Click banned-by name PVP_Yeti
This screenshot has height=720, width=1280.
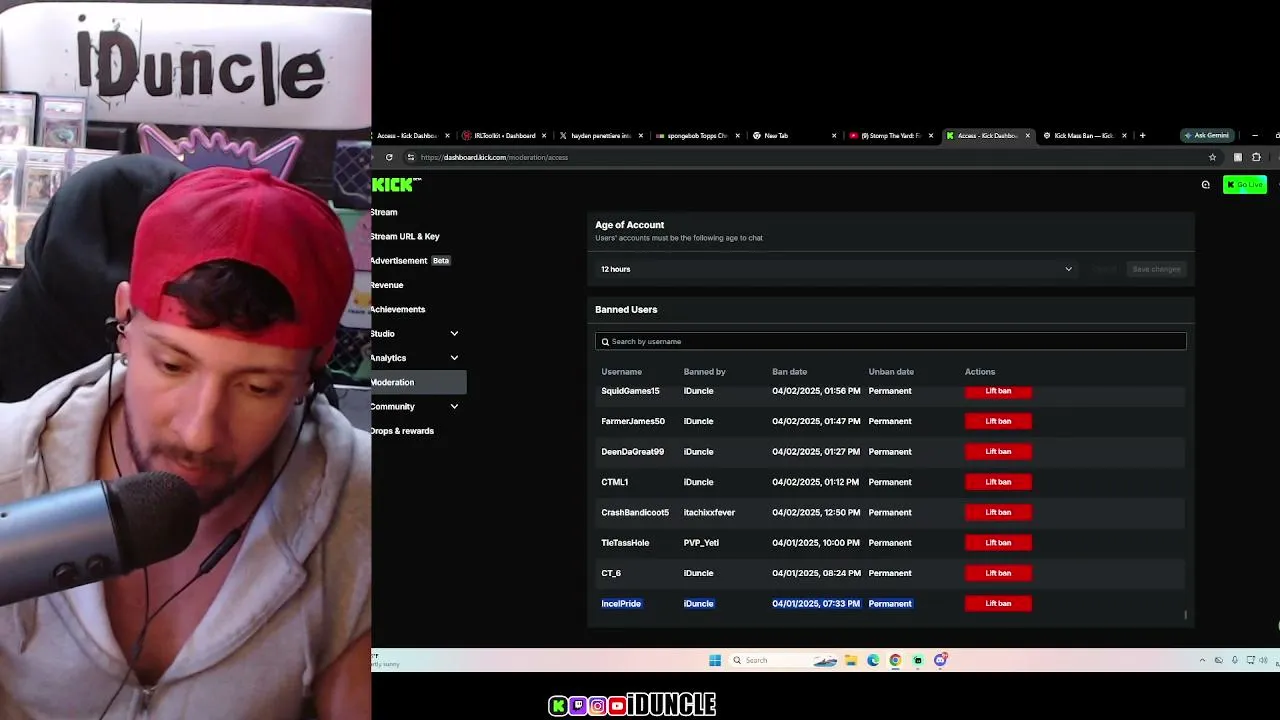[701, 543]
